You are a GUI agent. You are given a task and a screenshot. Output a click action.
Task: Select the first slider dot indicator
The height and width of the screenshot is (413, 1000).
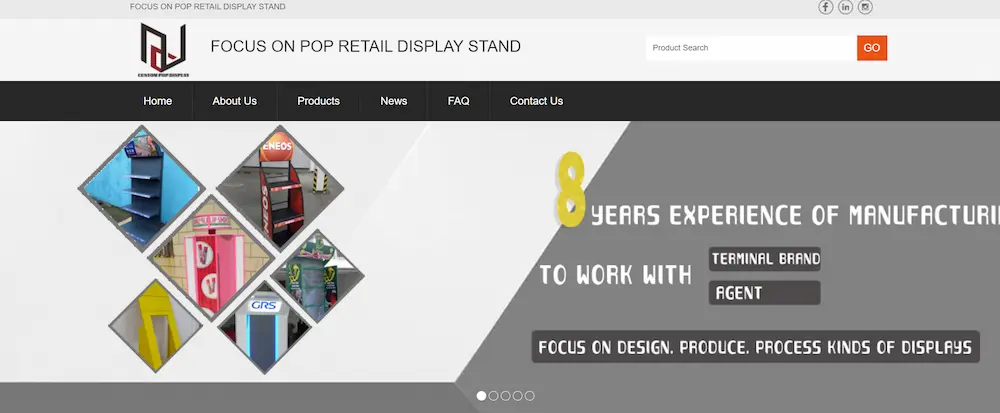click(482, 396)
